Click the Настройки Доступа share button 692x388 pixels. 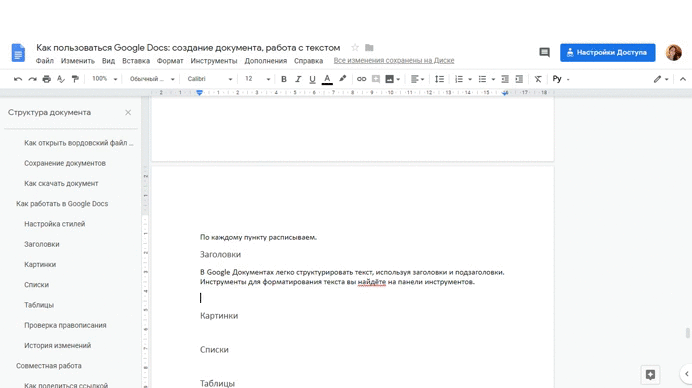(x=608, y=53)
